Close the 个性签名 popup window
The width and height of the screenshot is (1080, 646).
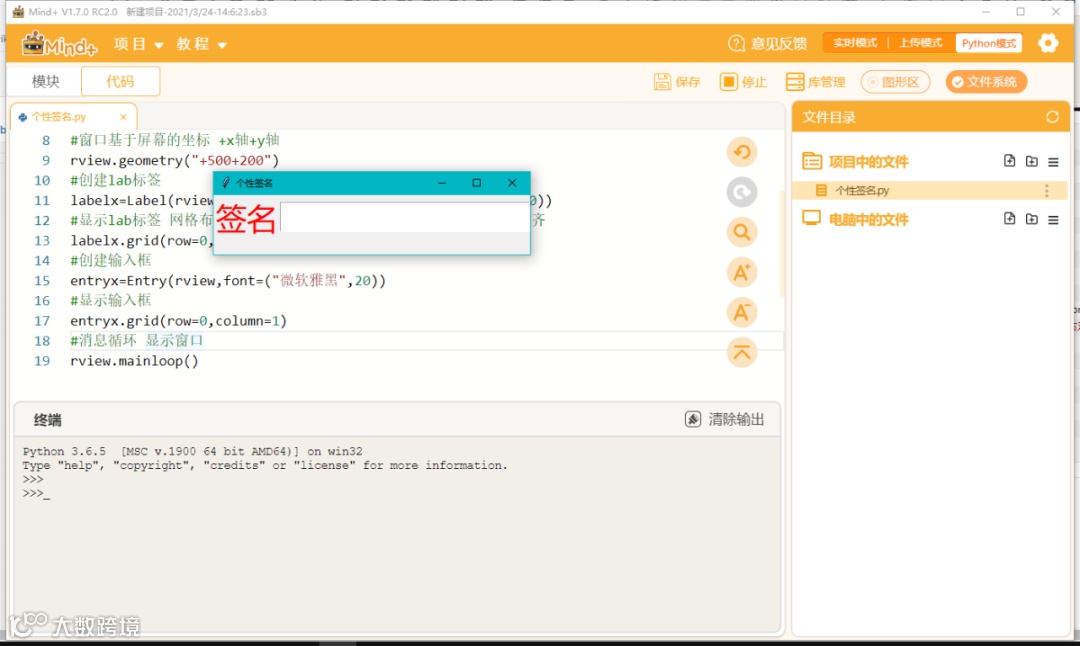512,183
